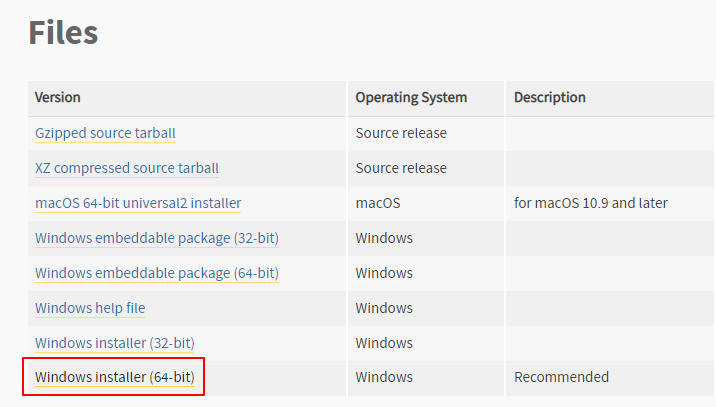Click Source release cell in XZ row
The image size is (716, 407).
coord(401,168)
